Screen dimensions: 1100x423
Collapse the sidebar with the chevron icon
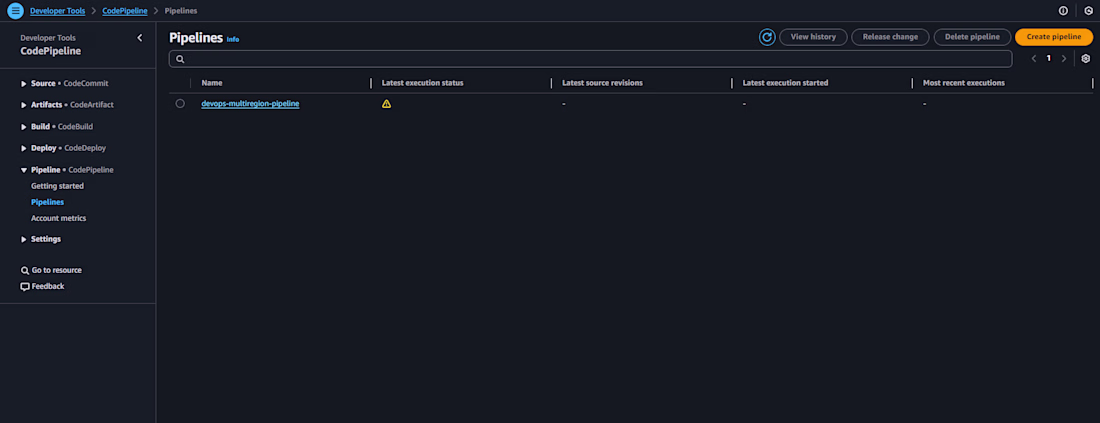point(140,38)
